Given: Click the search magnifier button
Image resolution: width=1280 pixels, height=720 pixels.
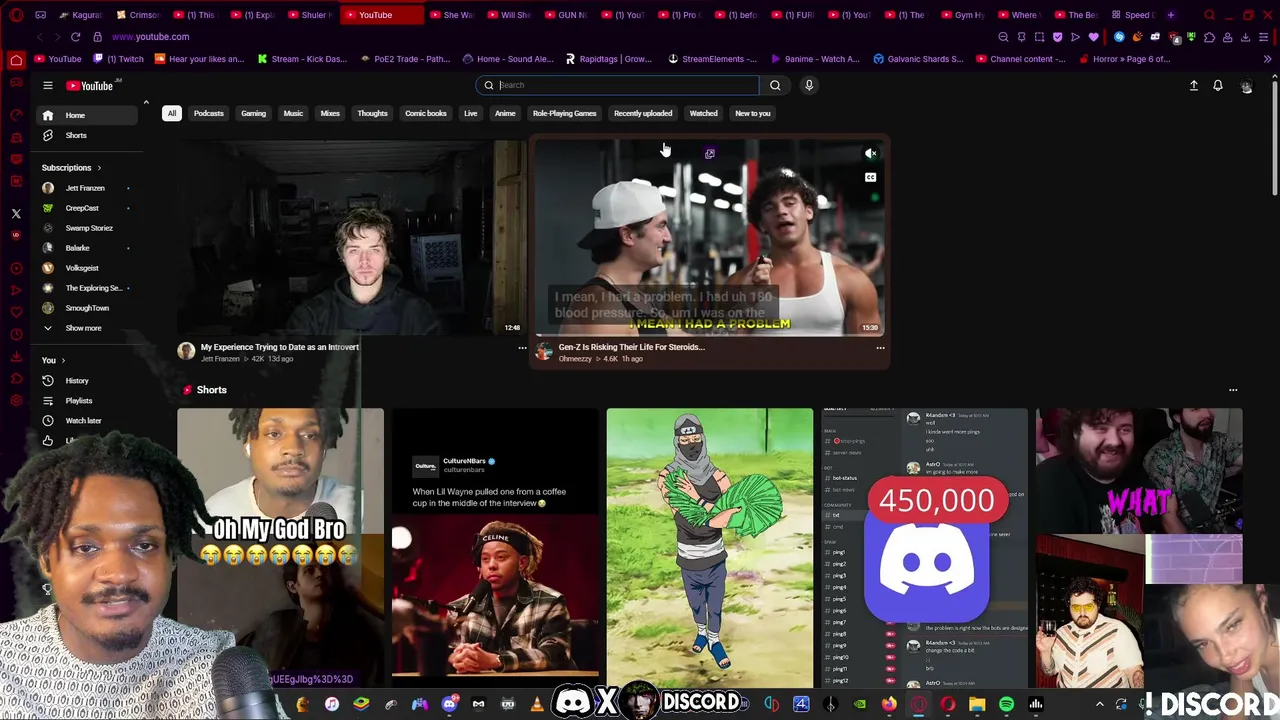Looking at the screenshot, I should tap(775, 85).
